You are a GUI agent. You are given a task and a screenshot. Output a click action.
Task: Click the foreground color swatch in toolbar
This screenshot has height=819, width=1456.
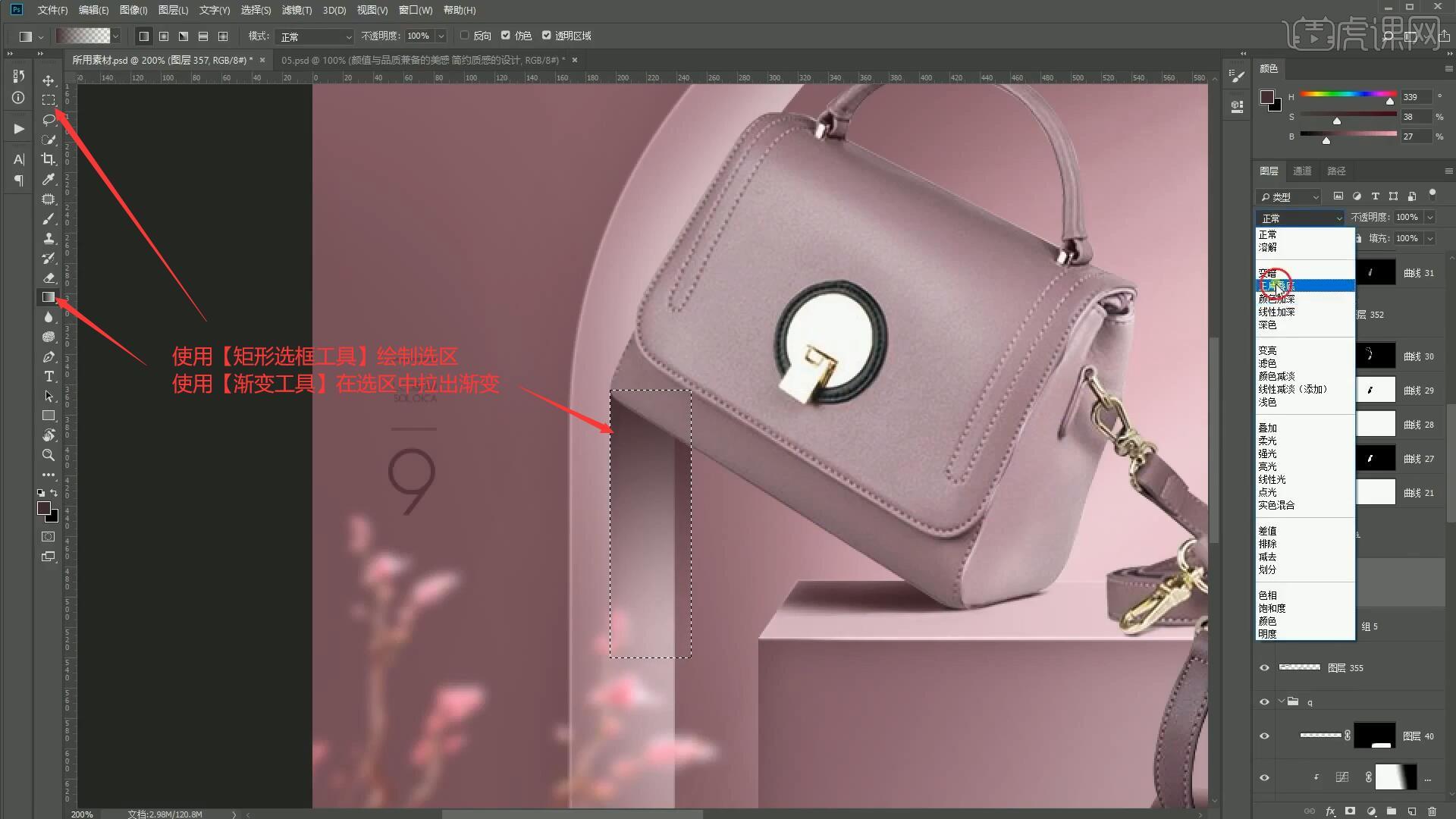click(44, 508)
